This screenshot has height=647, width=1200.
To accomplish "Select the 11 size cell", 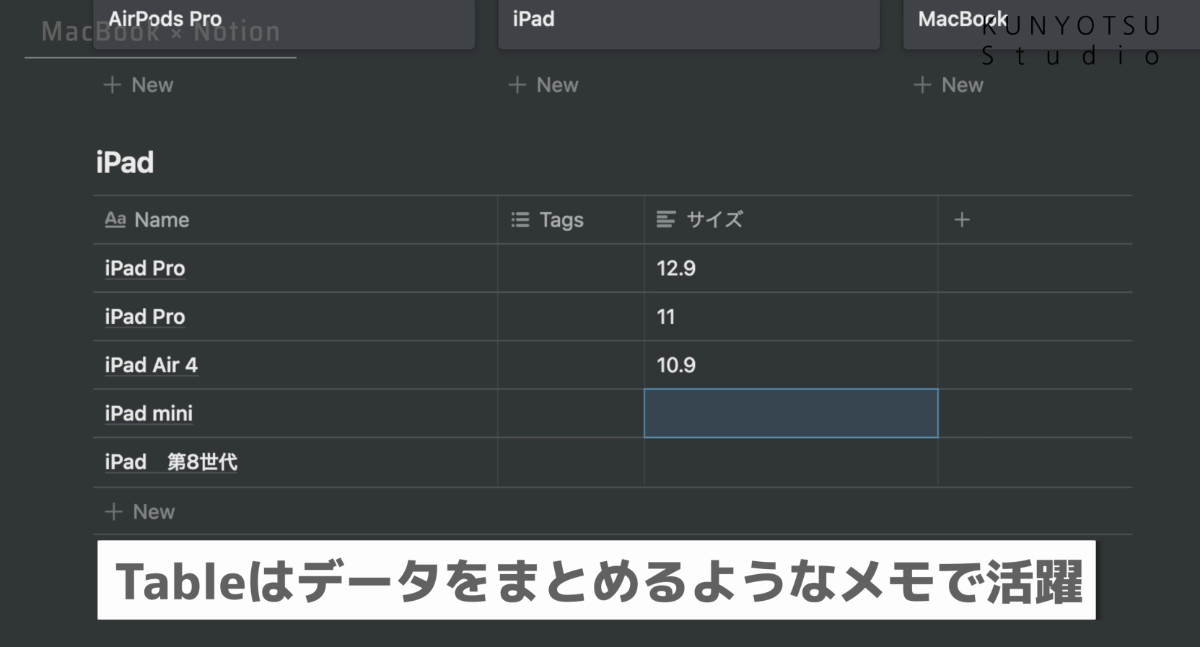I will click(791, 317).
